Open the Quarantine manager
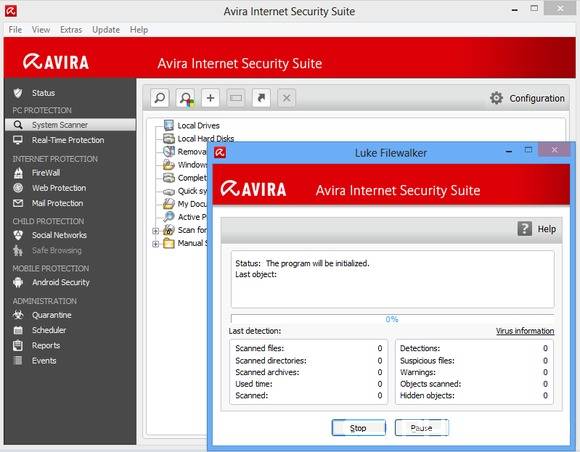 pos(51,315)
